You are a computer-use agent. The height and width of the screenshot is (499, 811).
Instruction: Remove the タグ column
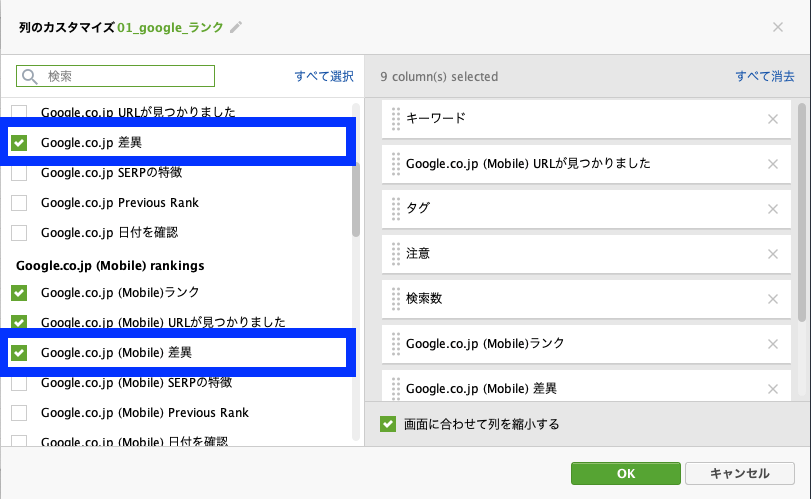tap(773, 209)
